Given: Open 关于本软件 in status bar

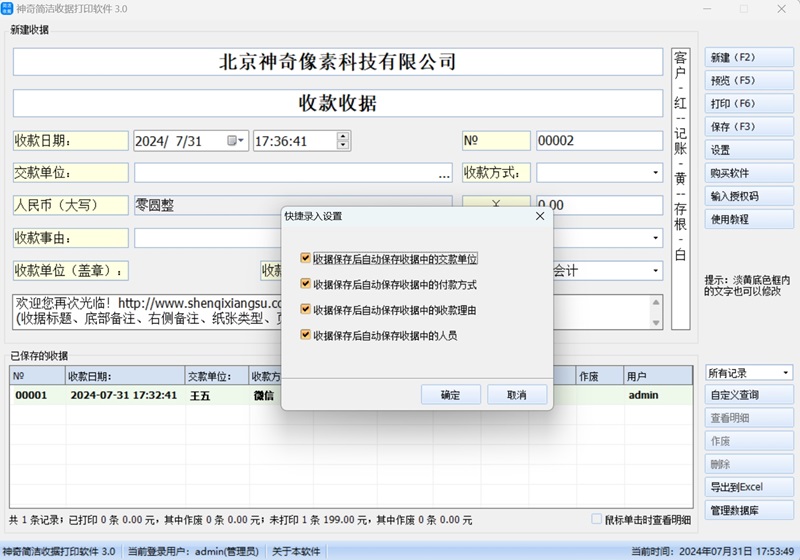Looking at the screenshot, I should 296,551.
